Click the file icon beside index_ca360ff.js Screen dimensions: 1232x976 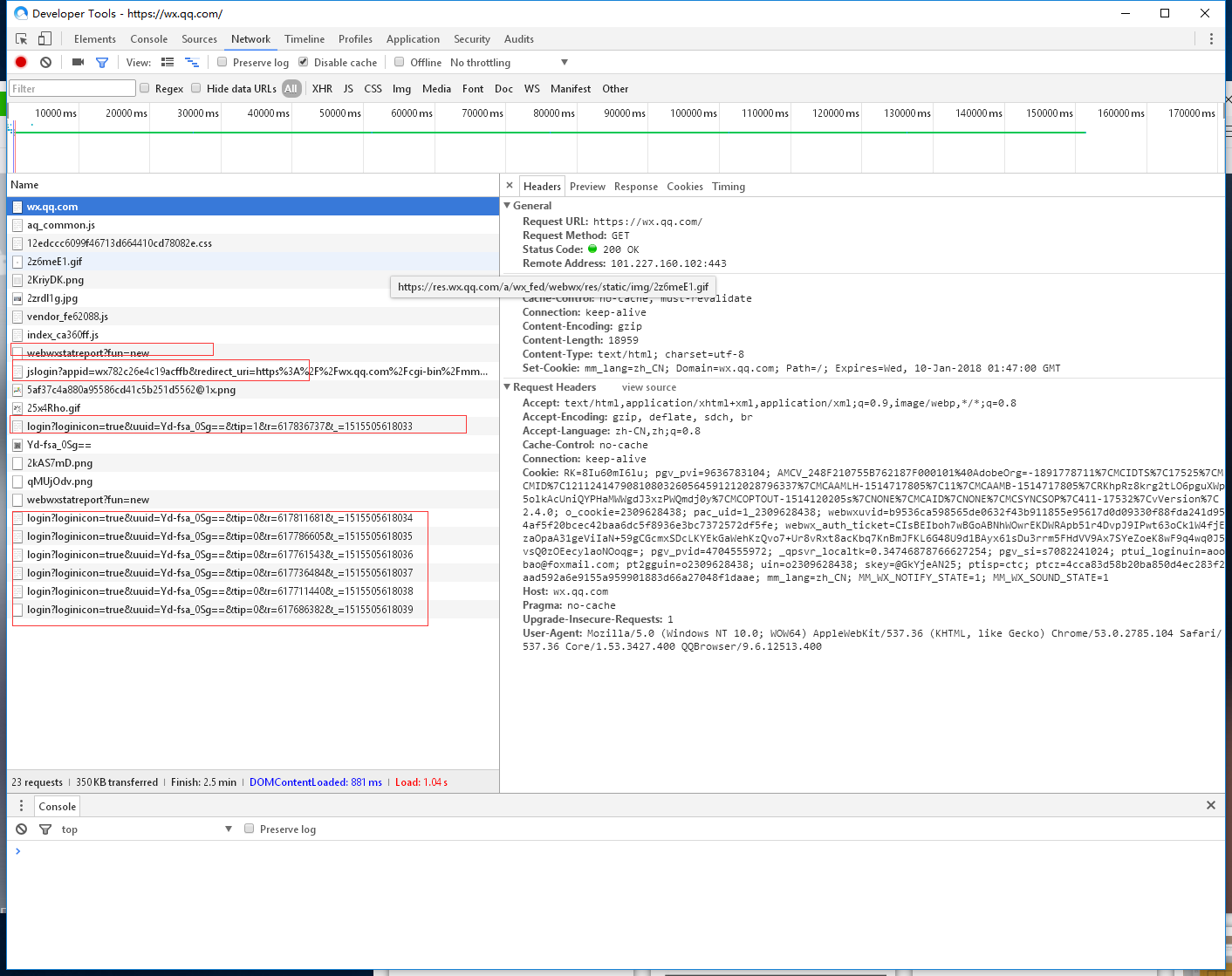tap(17, 335)
